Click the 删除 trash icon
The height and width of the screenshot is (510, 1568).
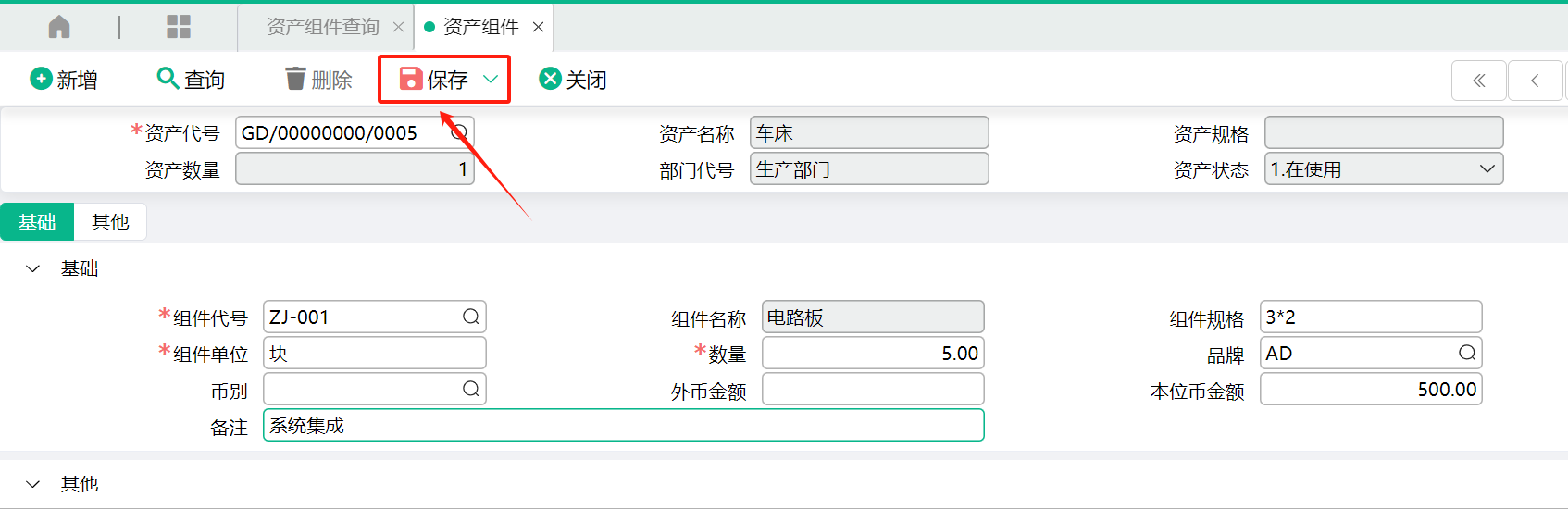[295, 79]
